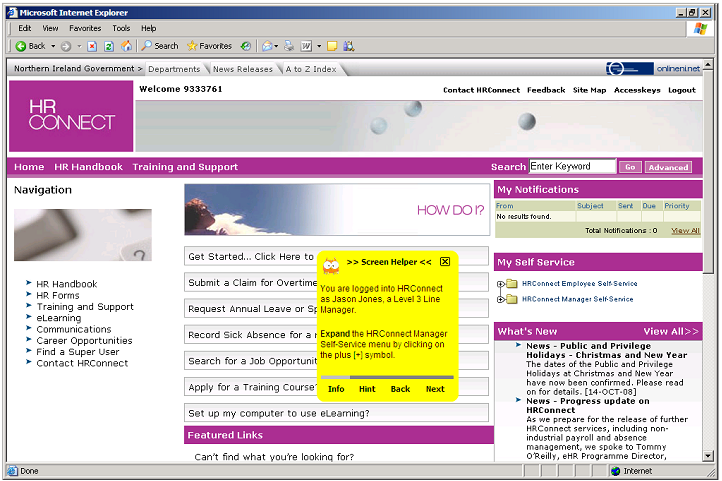
Task: Click the Stop icon in browser toolbar
Action: 92,46
